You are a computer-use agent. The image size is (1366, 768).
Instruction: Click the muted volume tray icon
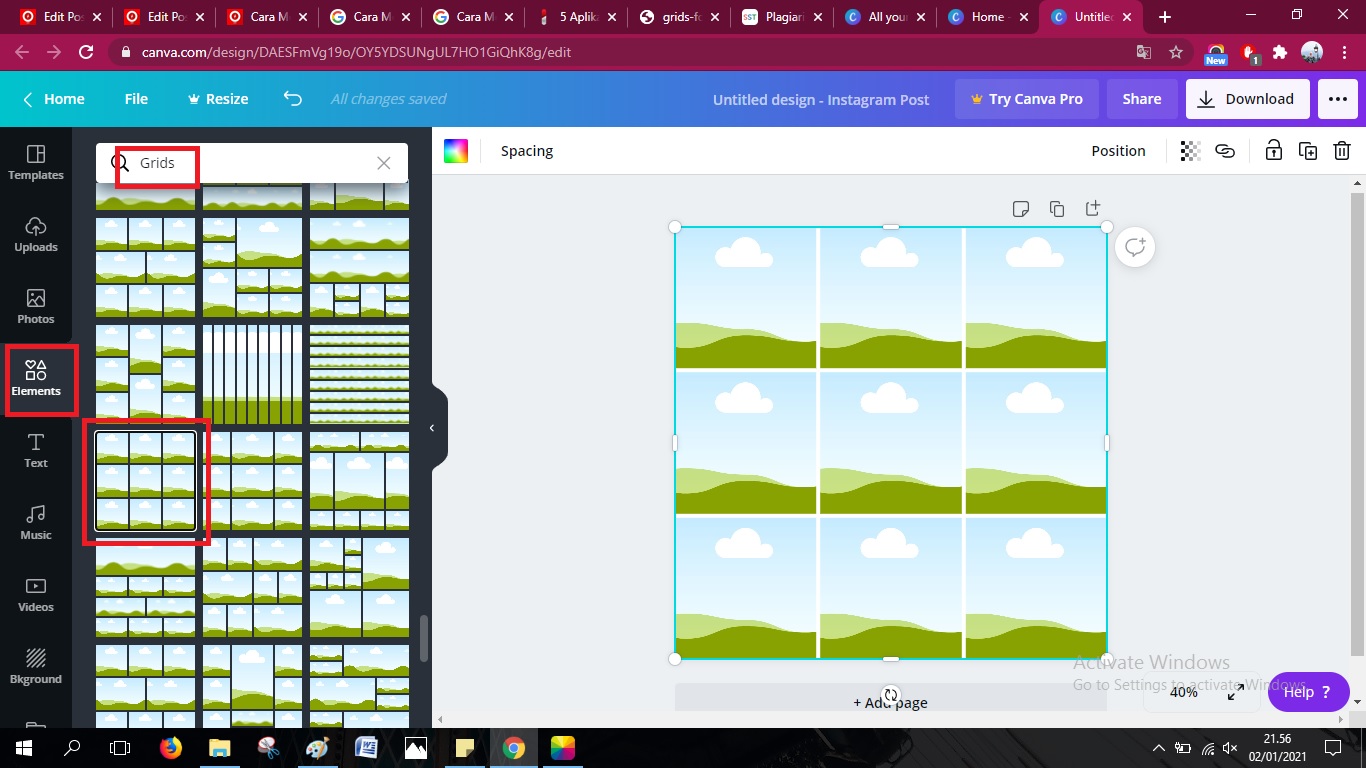click(x=1230, y=748)
